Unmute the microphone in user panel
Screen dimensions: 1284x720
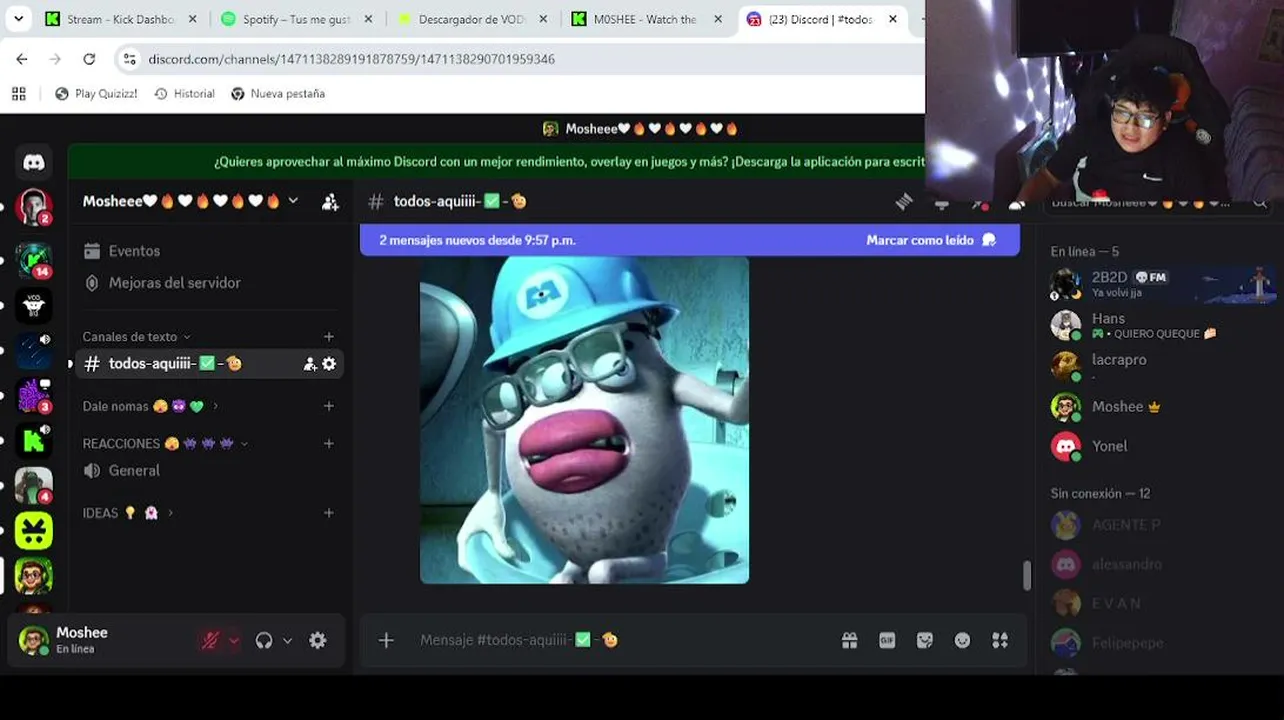210,641
